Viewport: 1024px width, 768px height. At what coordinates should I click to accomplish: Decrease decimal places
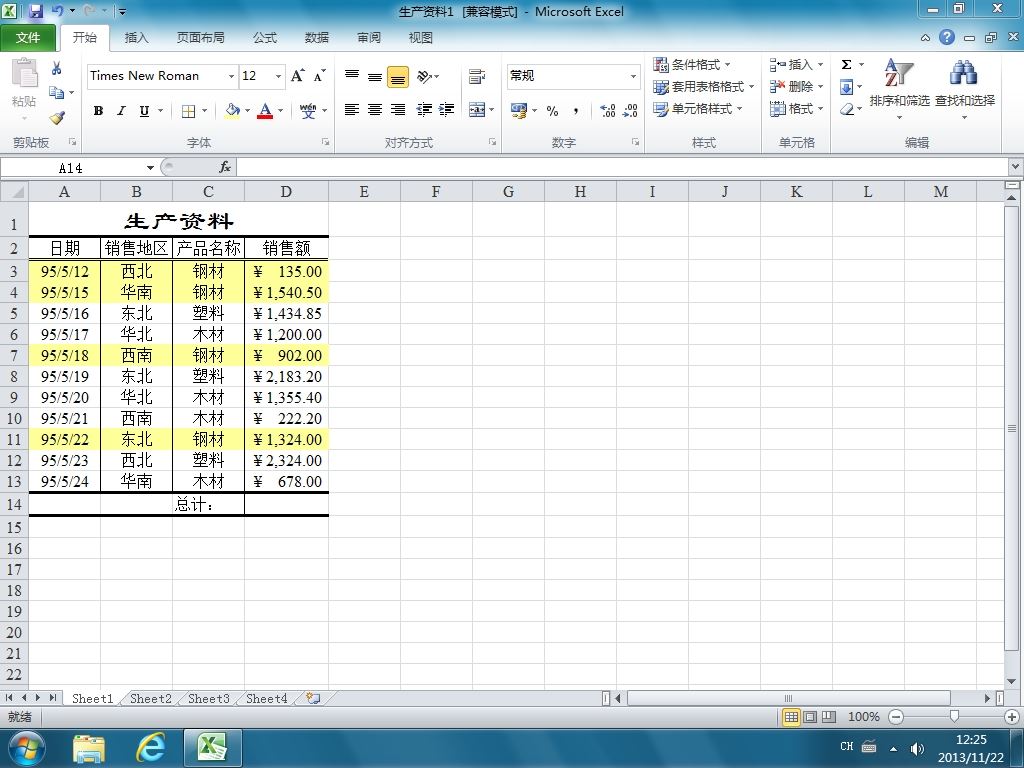tap(630, 110)
